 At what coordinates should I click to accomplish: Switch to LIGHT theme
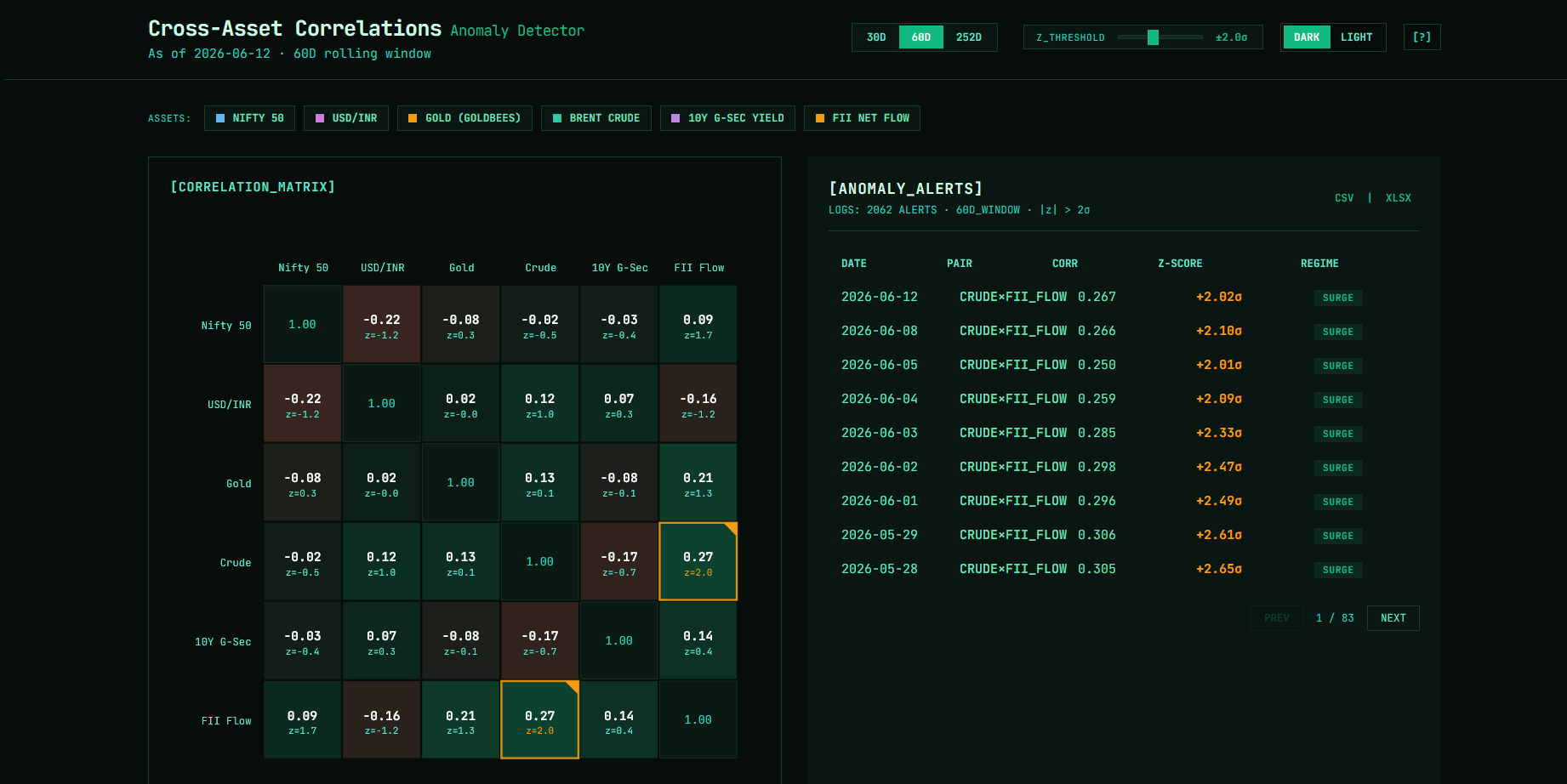(1356, 37)
